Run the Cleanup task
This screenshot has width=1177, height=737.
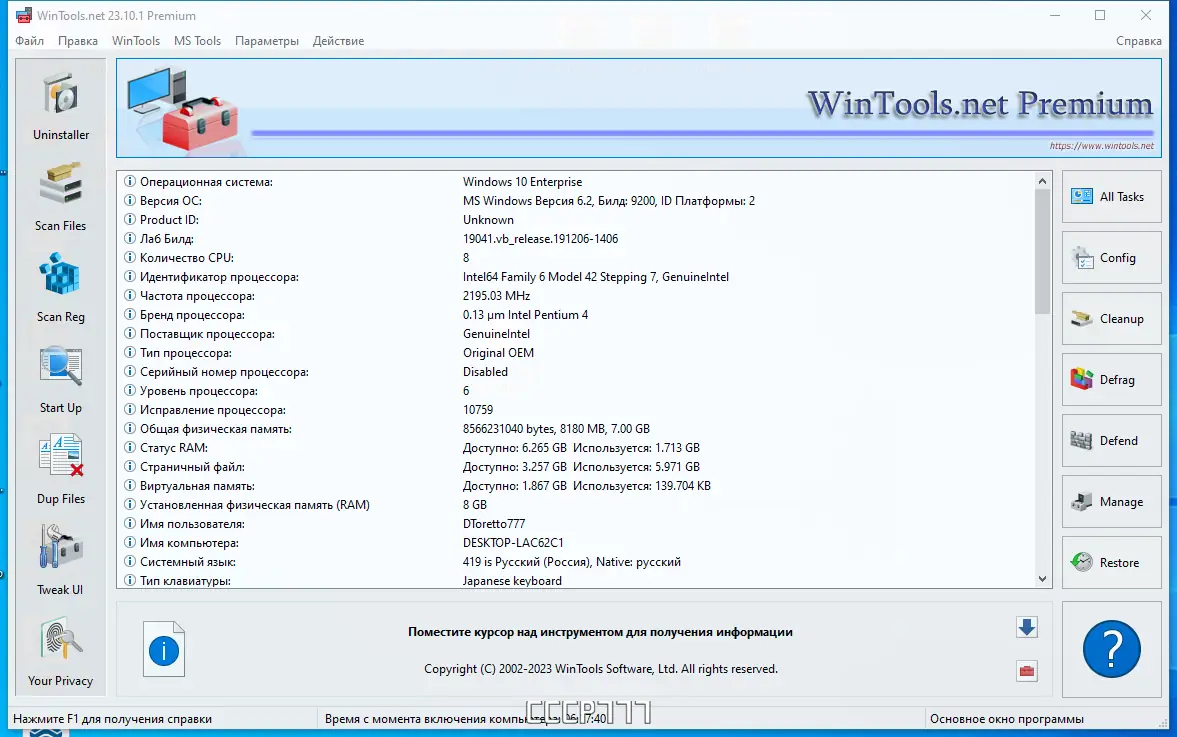pyautogui.click(x=1112, y=318)
